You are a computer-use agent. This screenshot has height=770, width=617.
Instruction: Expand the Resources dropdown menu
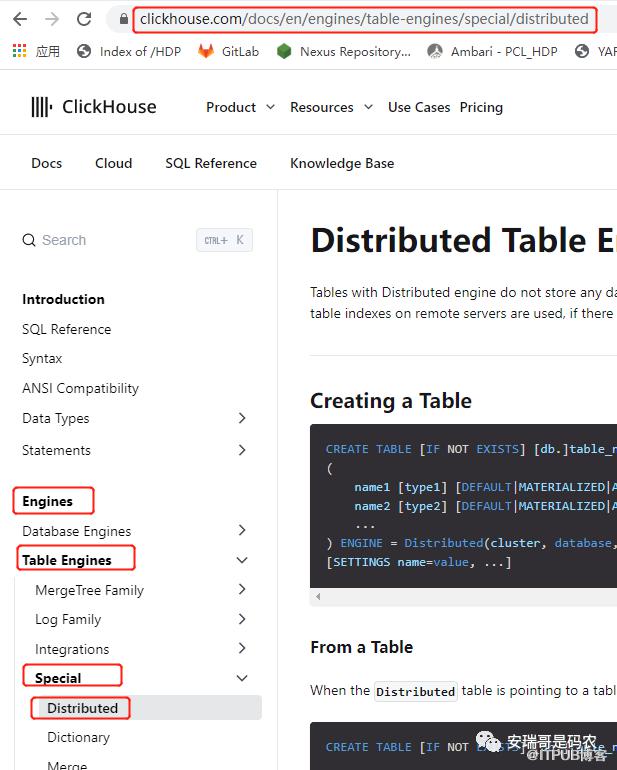[330, 107]
